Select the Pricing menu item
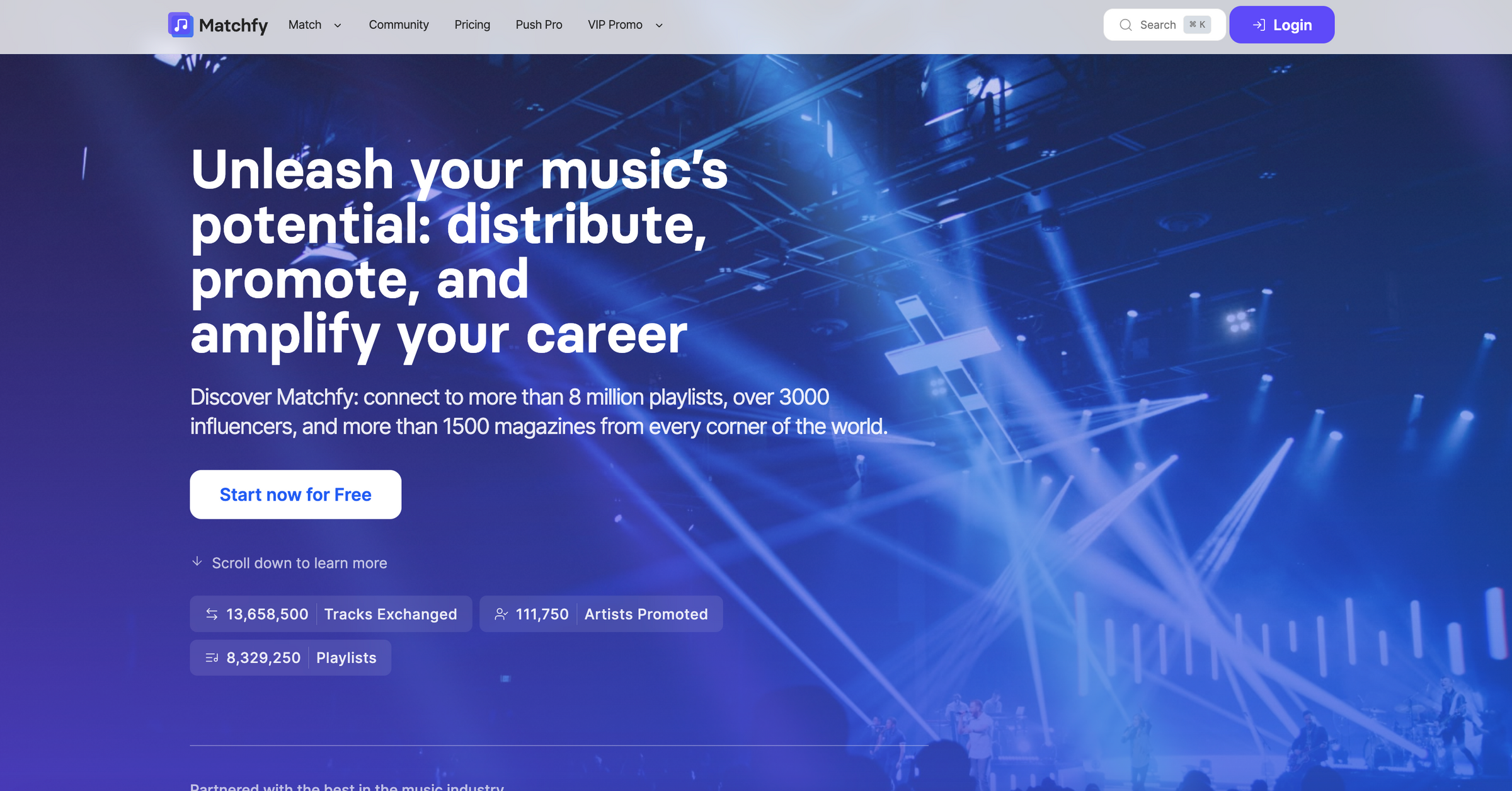This screenshot has width=1512, height=791. pos(472,25)
